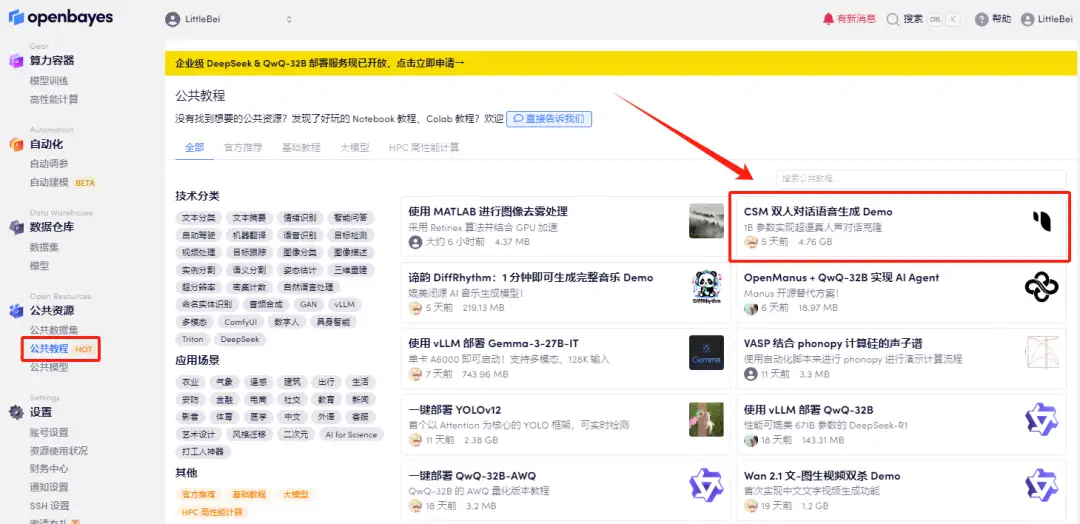
Task: Click the VASP phonopy tutorial thumbnail
Action: click(1041, 353)
